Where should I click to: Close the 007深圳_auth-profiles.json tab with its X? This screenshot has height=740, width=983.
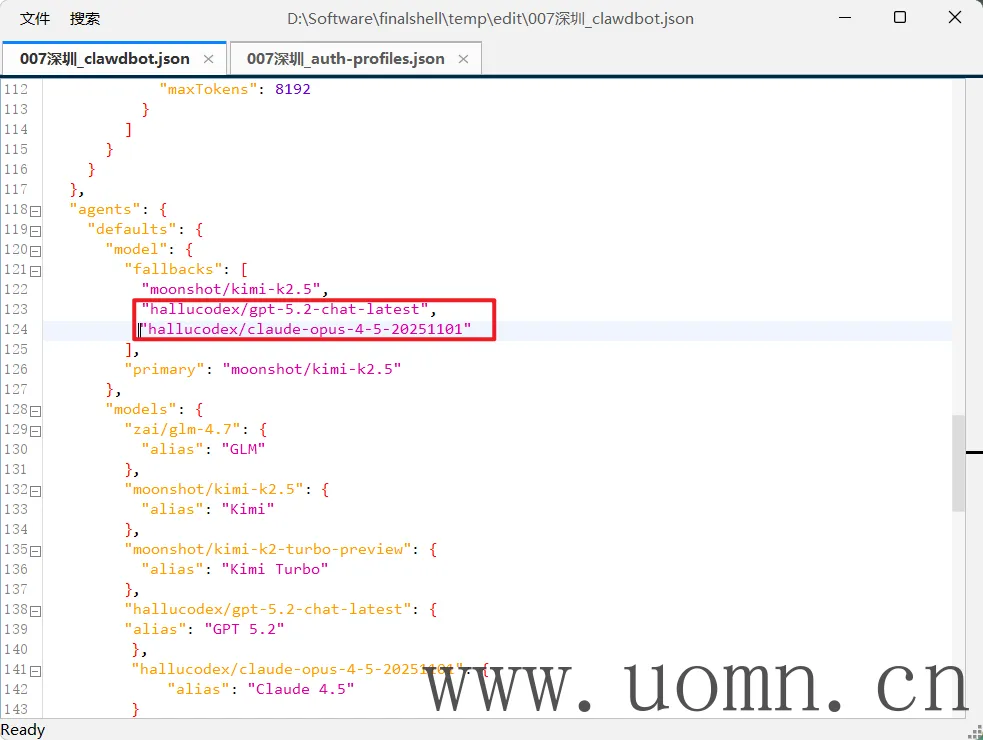point(464,59)
